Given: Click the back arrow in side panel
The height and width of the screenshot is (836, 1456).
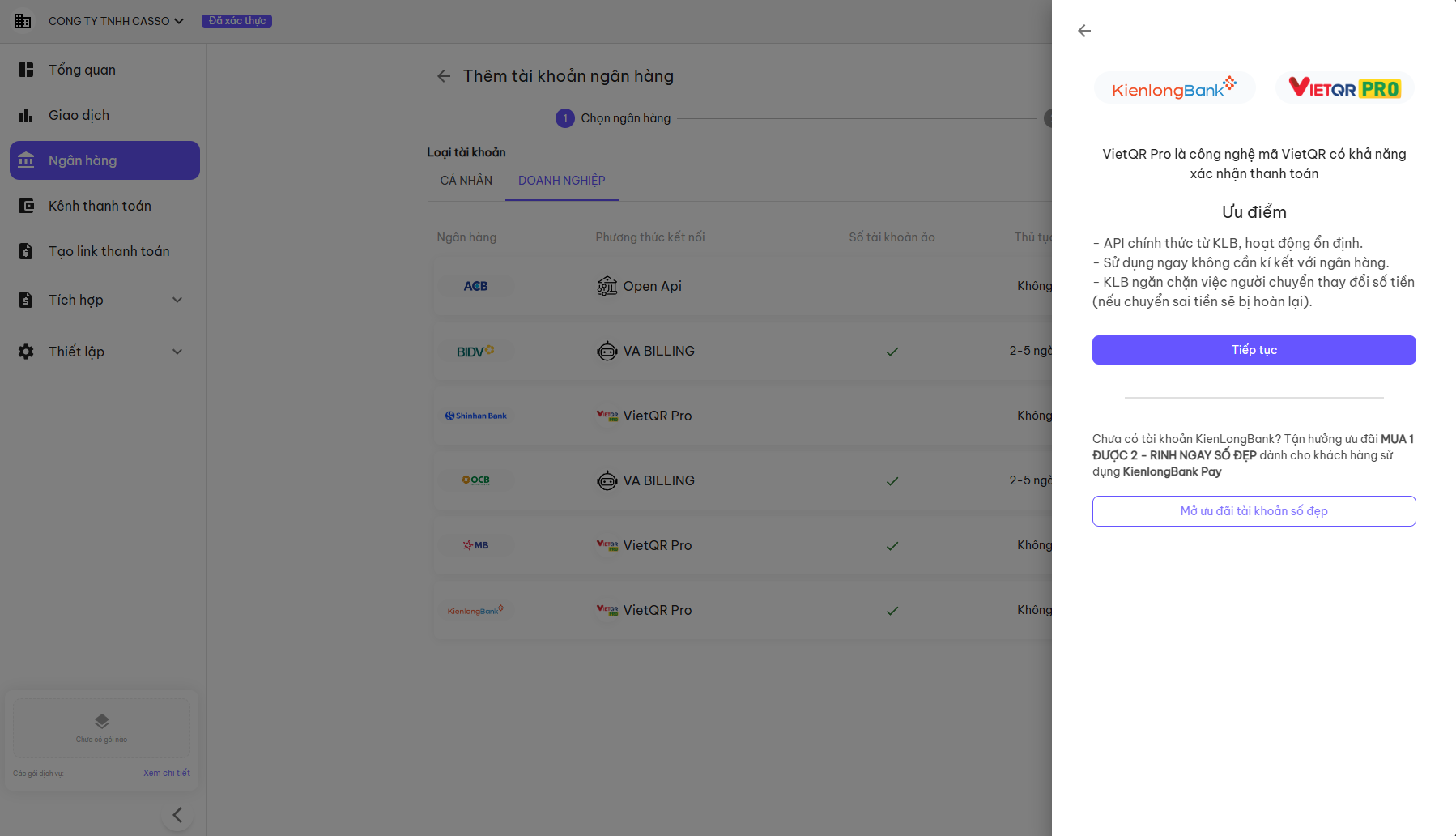Looking at the screenshot, I should (1084, 31).
